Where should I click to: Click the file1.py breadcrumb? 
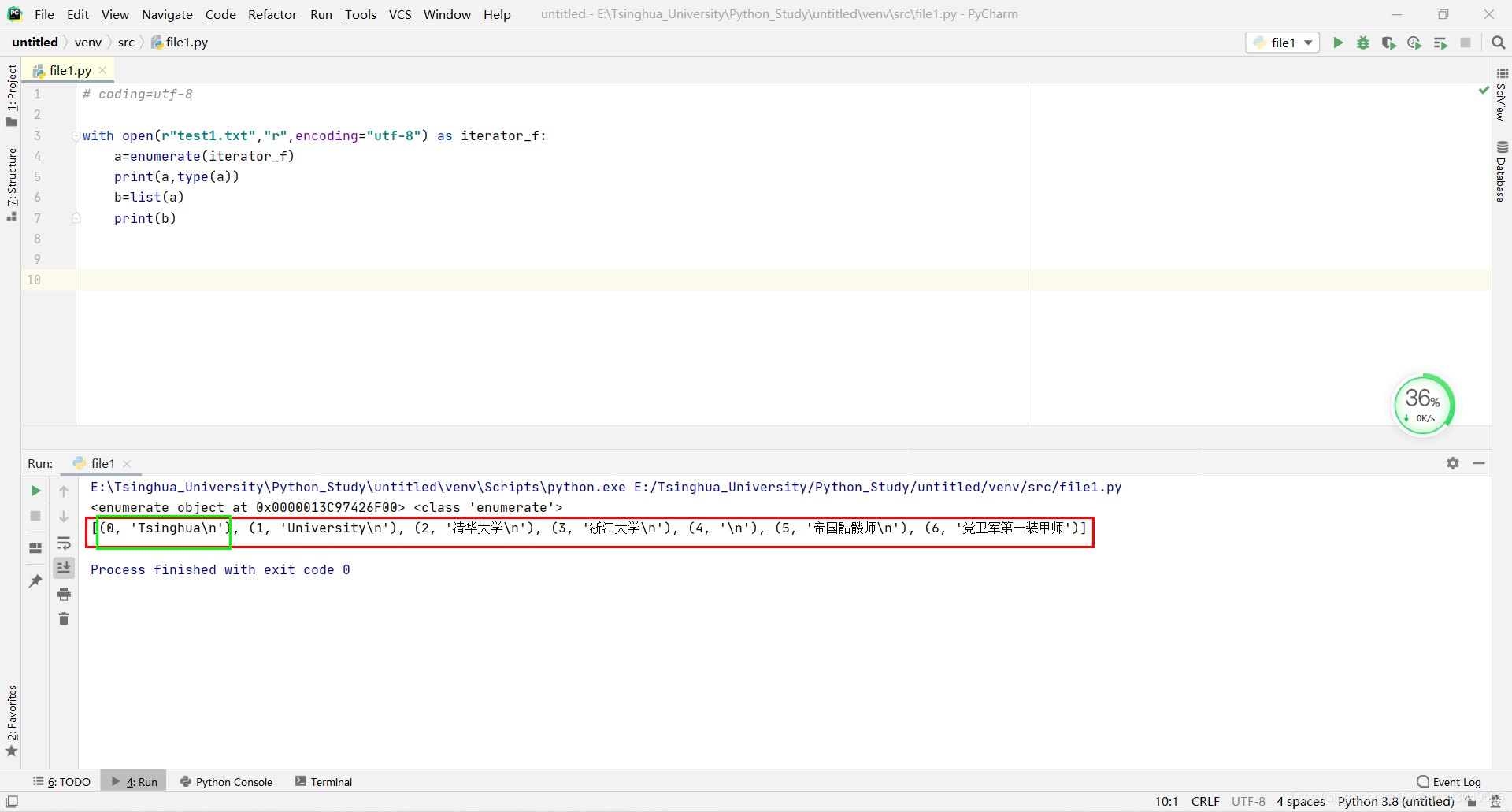(x=179, y=43)
